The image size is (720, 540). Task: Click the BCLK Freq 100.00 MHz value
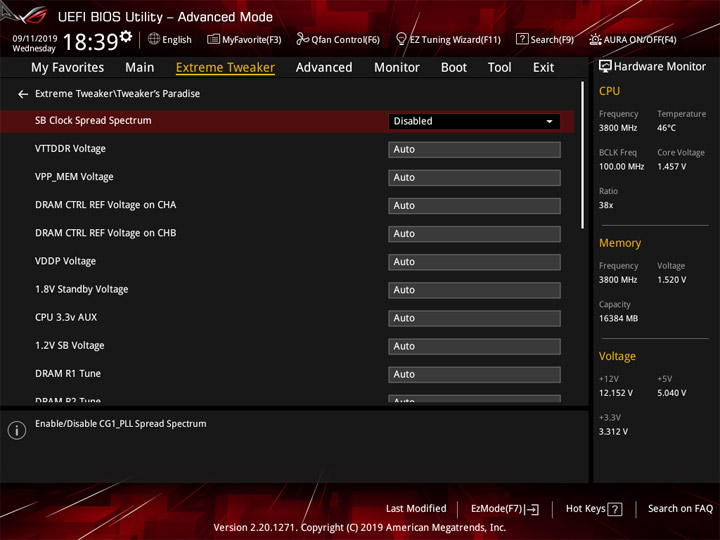click(x=621, y=167)
